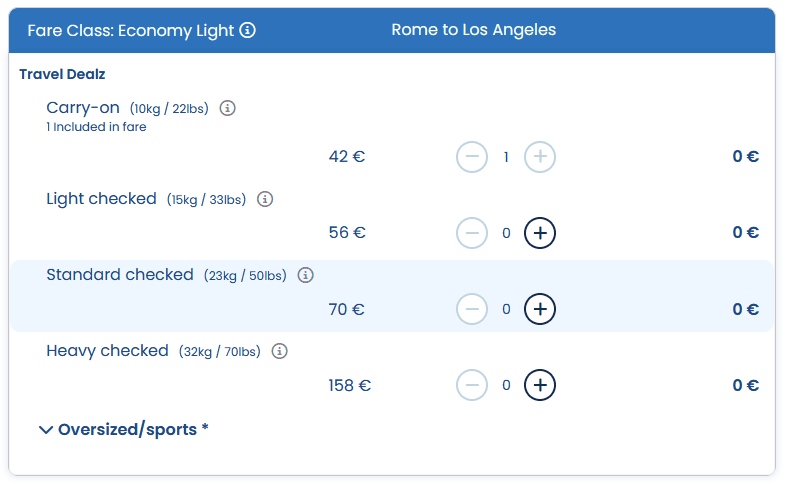Open Light checked baggage info icon
Viewport: 786px width, 485px height.
264,199
